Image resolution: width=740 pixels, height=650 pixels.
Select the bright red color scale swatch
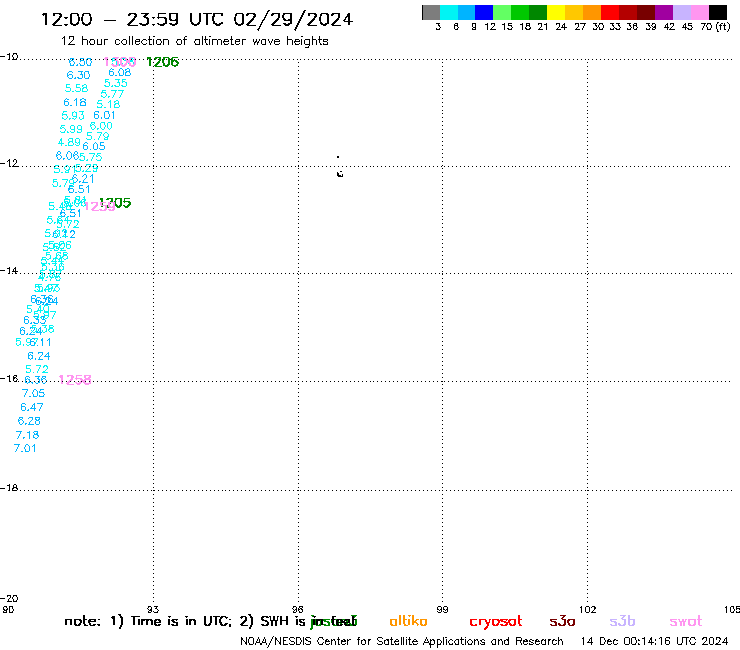click(x=610, y=13)
